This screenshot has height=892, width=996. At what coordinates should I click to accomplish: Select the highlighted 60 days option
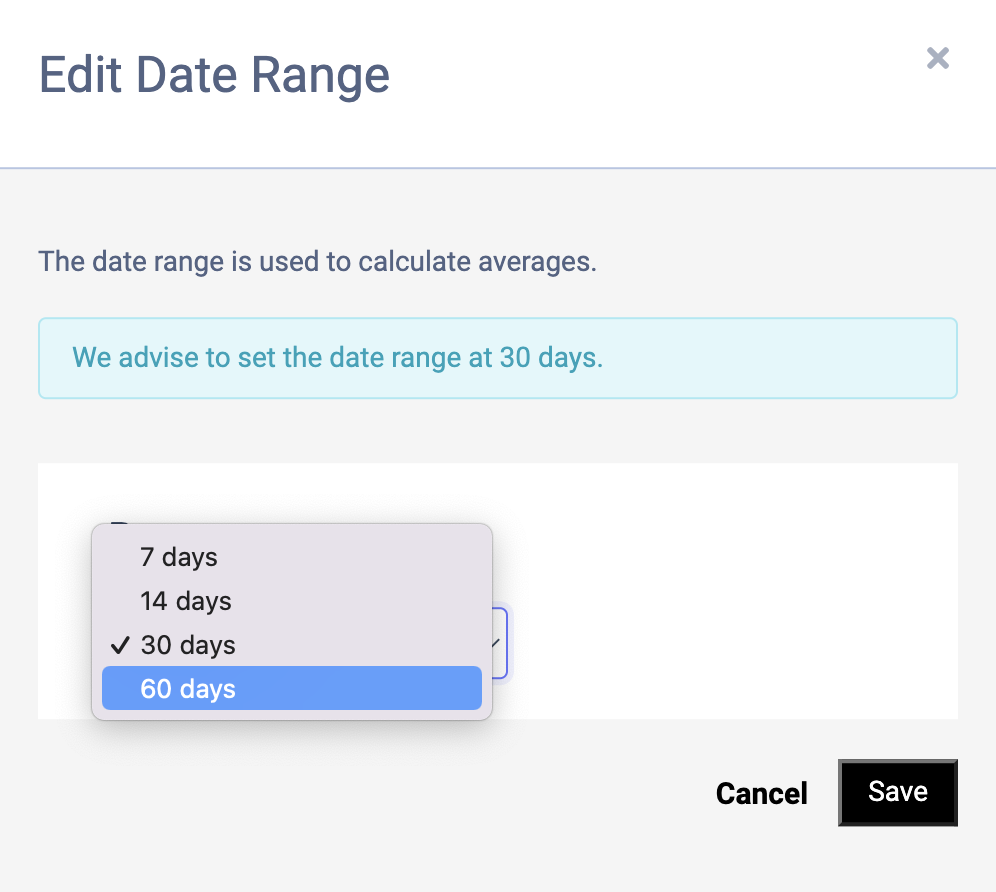click(x=188, y=689)
